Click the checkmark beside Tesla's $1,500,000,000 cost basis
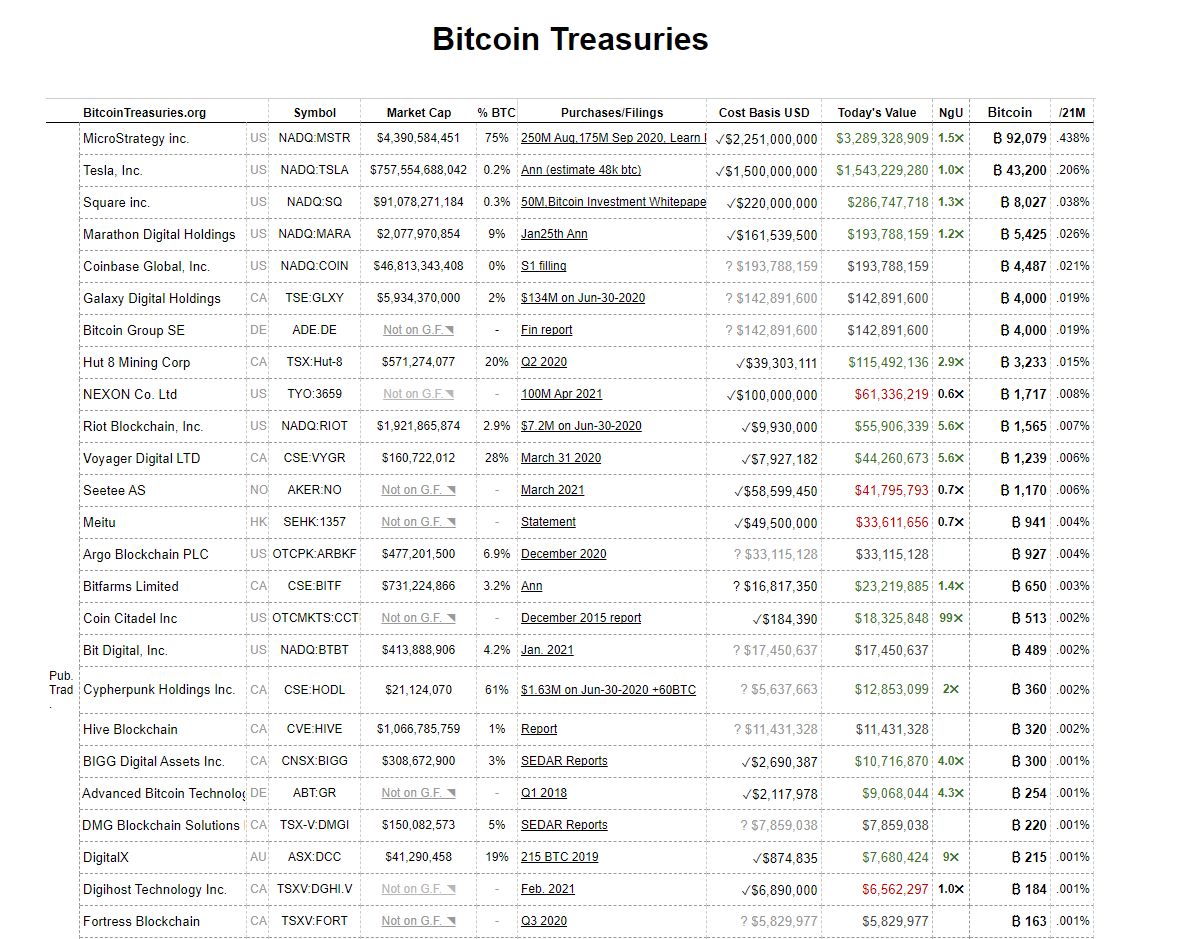The image size is (1182, 939). click(x=720, y=171)
